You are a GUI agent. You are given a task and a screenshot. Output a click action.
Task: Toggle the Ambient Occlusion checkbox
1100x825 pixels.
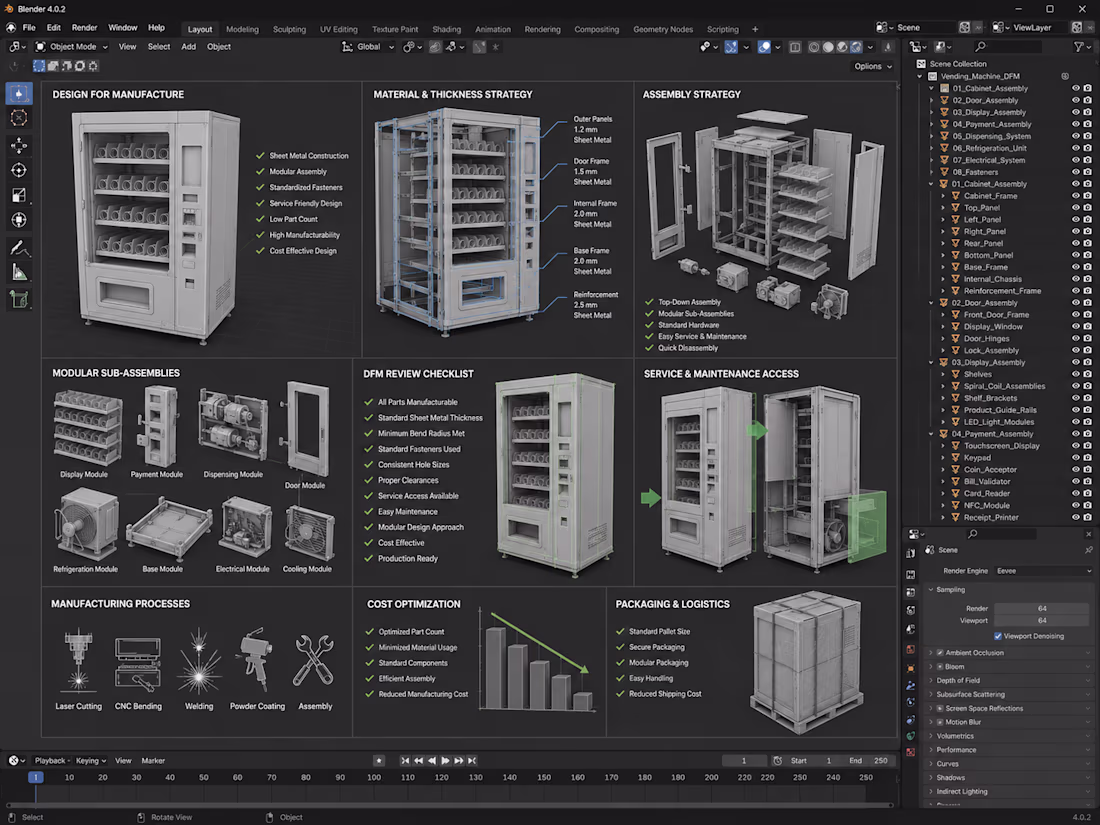pos(940,652)
